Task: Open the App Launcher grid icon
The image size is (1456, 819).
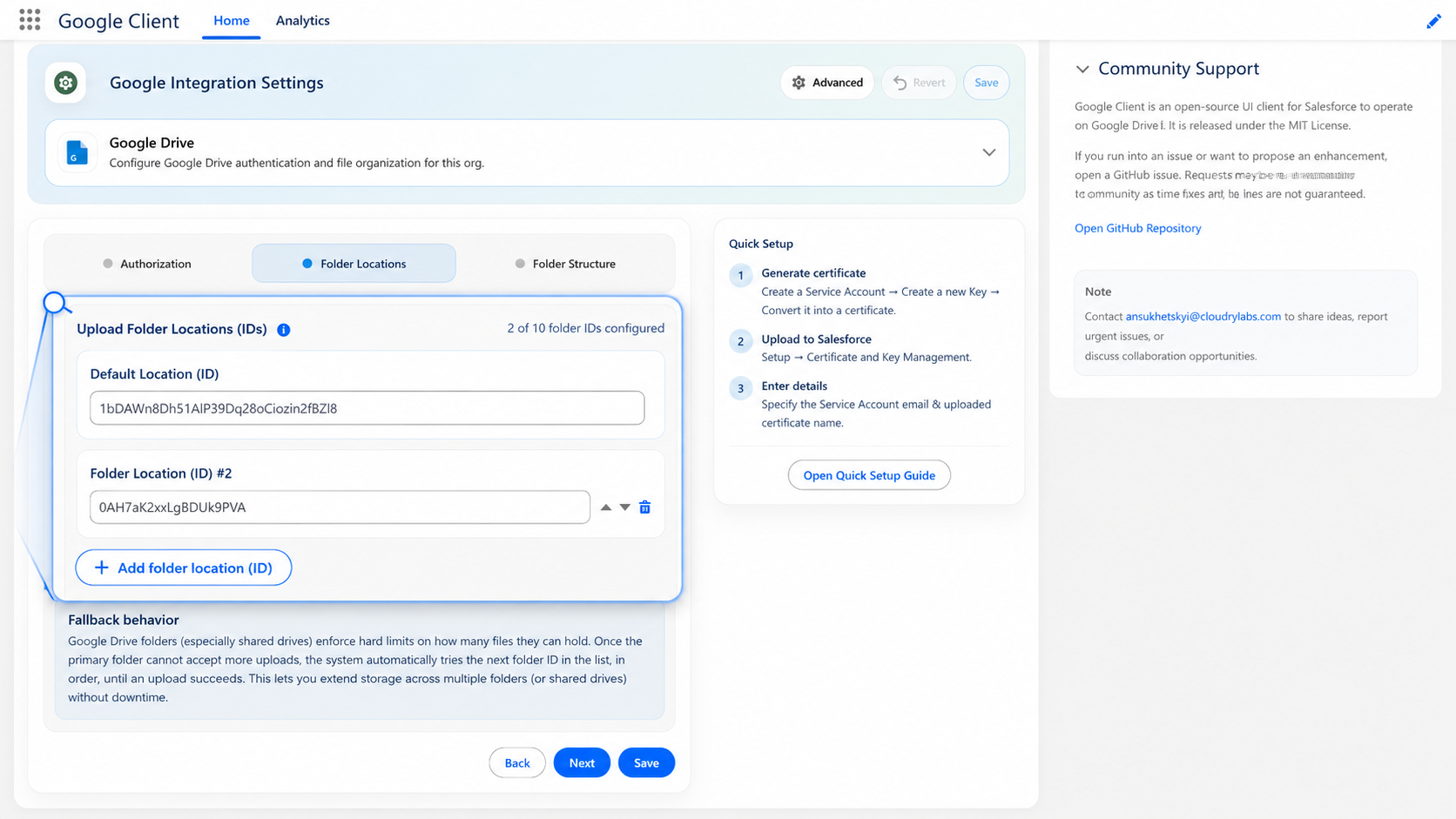Action: click(x=30, y=20)
